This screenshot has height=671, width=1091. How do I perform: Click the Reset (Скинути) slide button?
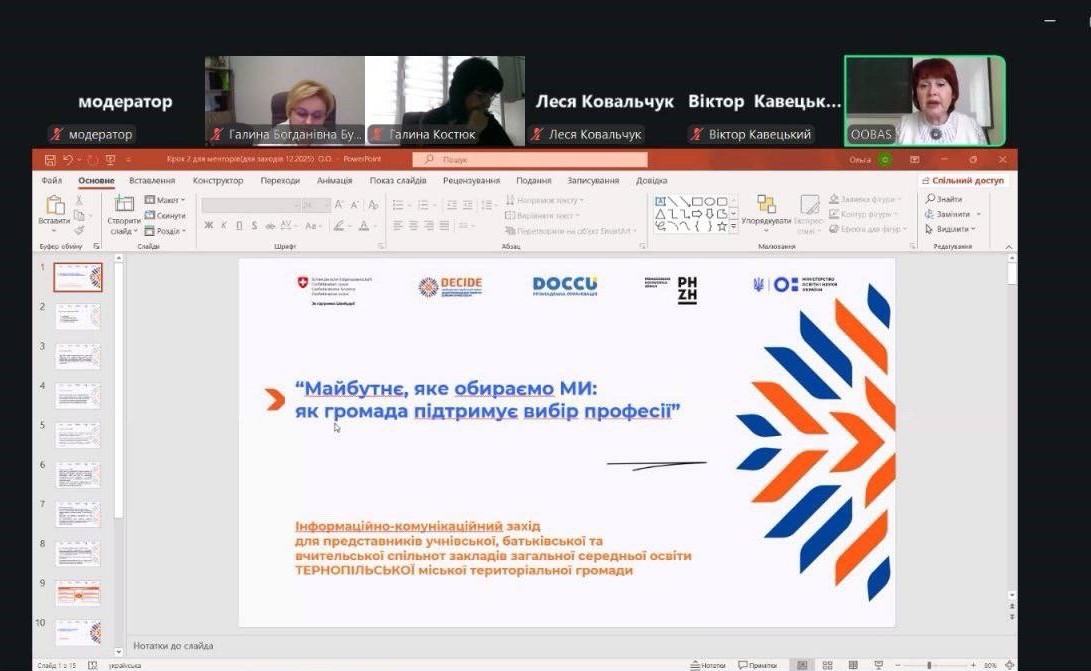pyautogui.click(x=166, y=215)
